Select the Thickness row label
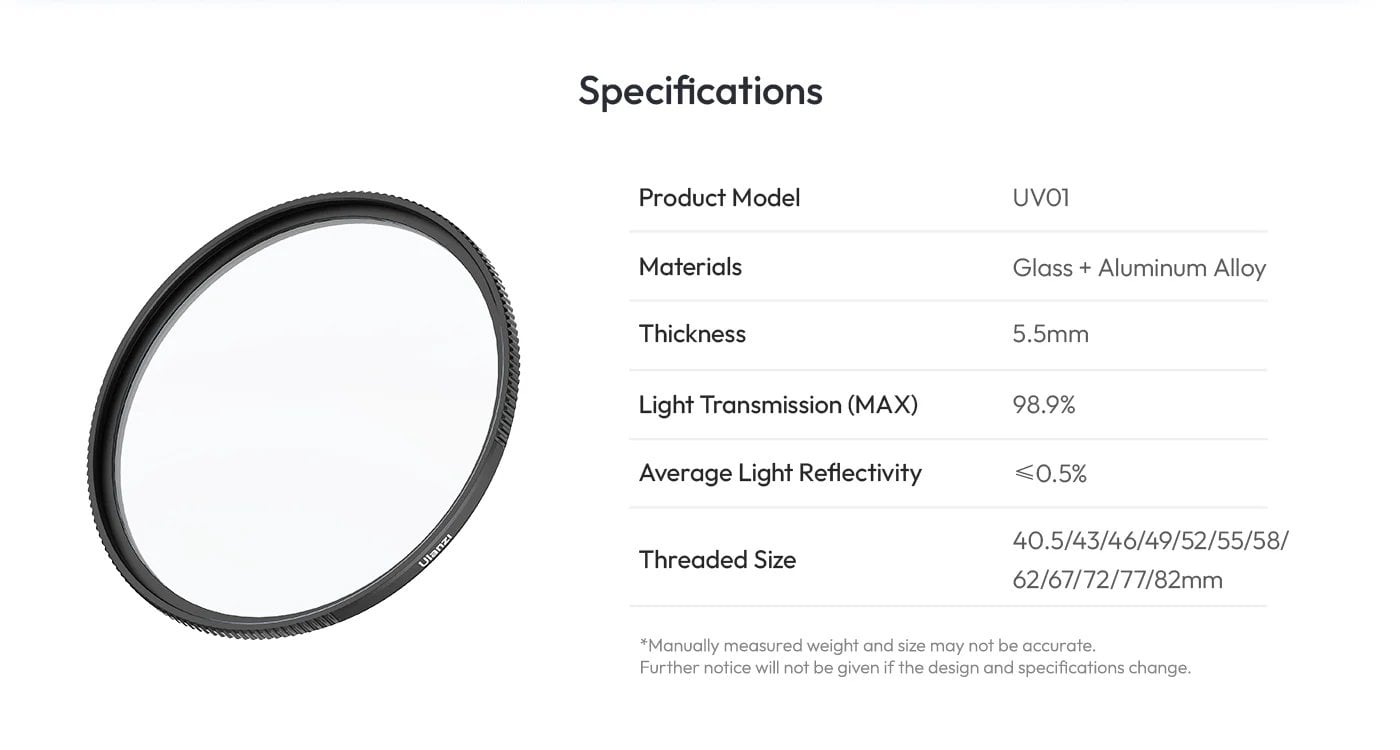 [x=692, y=334]
